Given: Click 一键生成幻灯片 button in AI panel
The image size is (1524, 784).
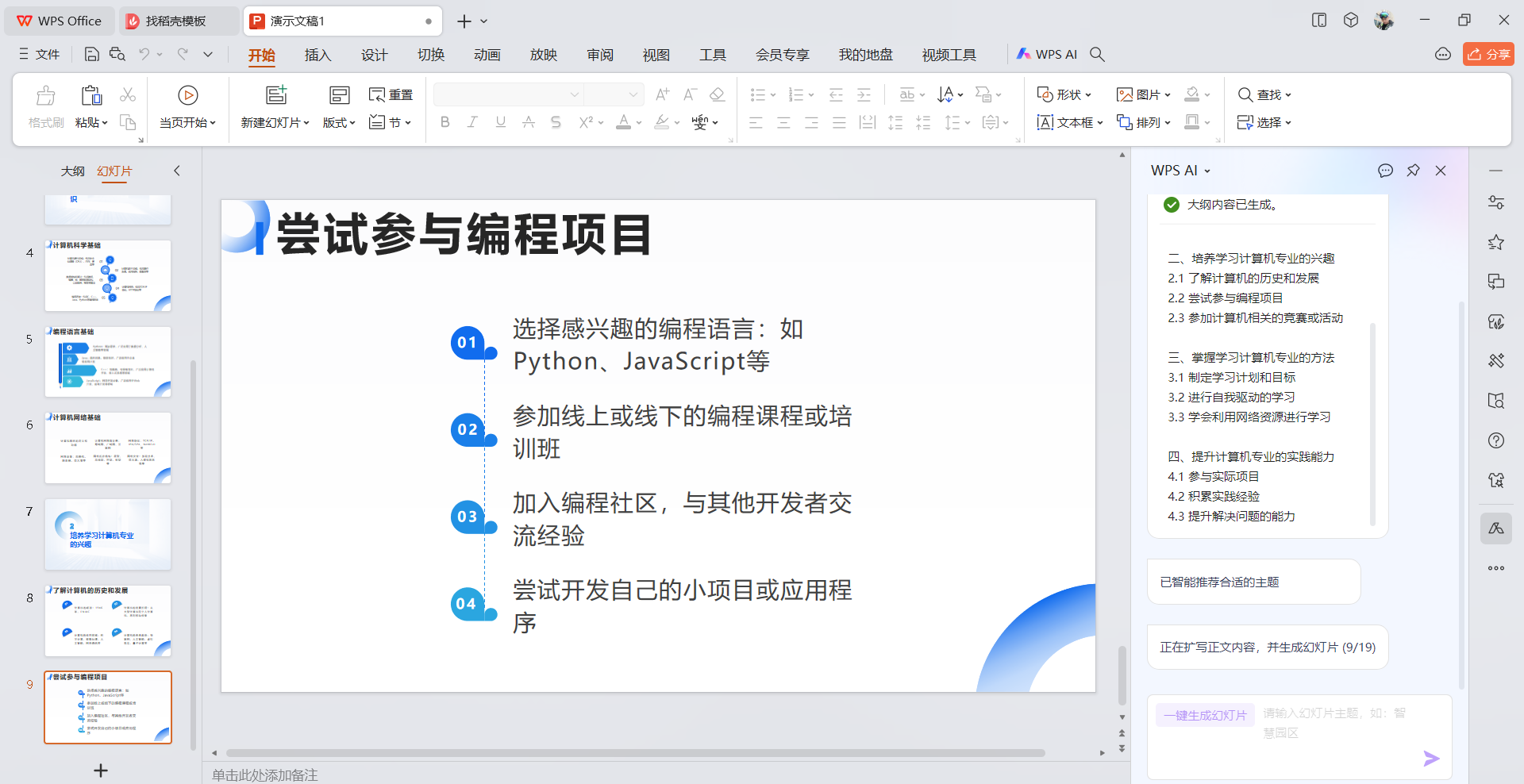Looking at the screenshot, I should (x=1205, y=715).
